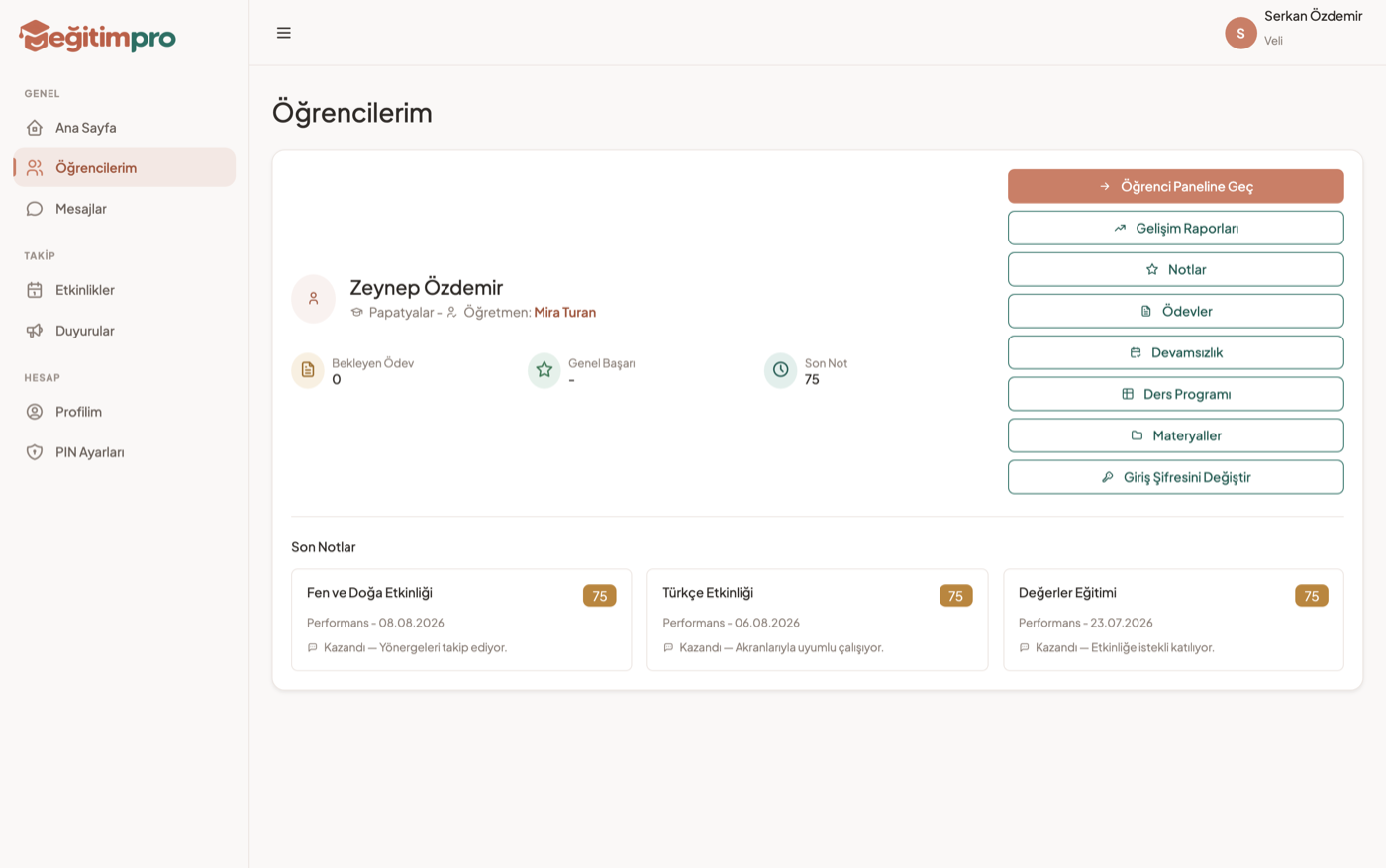Click the 75 score badge on Fen ve Doğa Etkinliği
Image resolution: width=1386 pixels, height=868 pixels.
tap(600, 596)
